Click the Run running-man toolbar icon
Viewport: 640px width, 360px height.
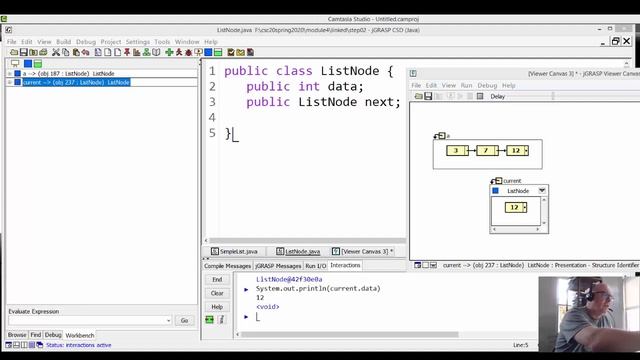179,52
